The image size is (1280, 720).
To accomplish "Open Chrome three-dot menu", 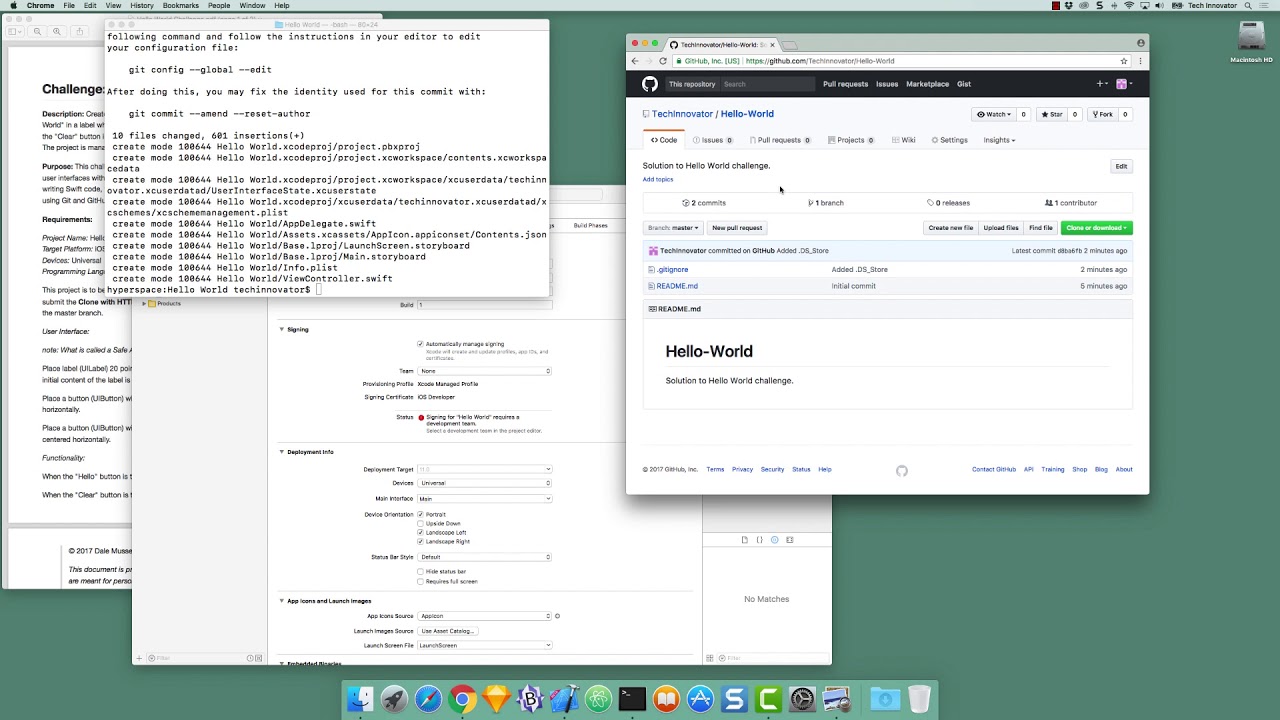I will click(1140, 61).
